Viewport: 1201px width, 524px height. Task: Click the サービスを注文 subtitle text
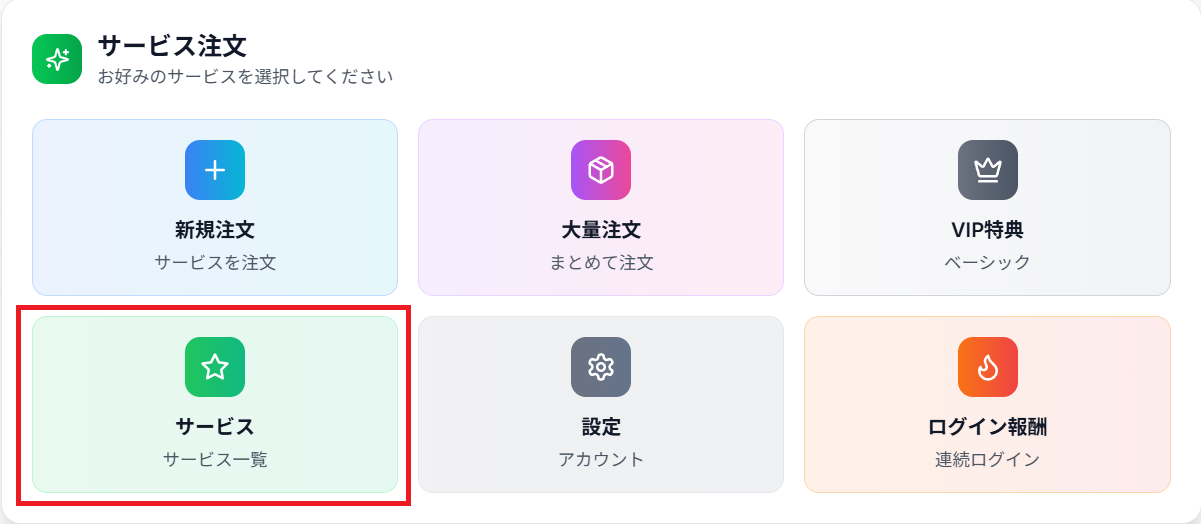click(215, 263)
